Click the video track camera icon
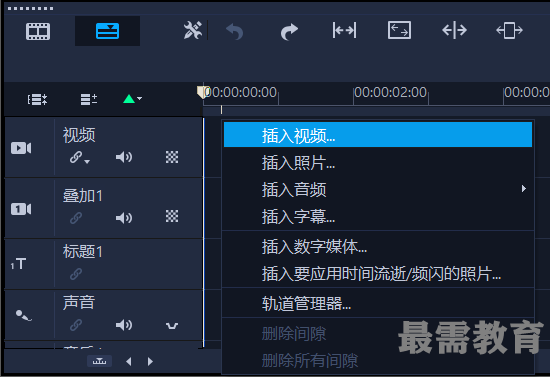The width and height of the screenshot is (550, 377). [21, 148]
